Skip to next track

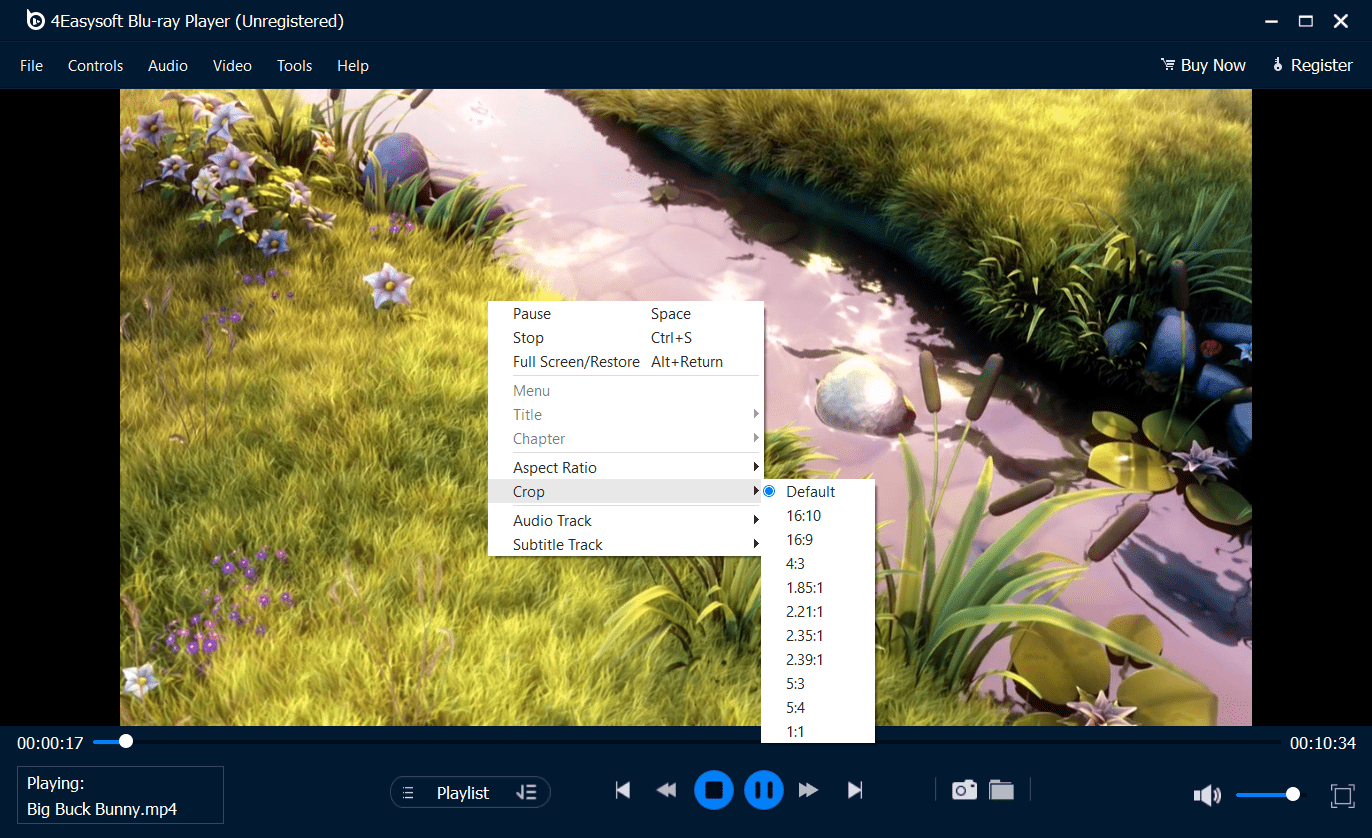pos(855,791)
